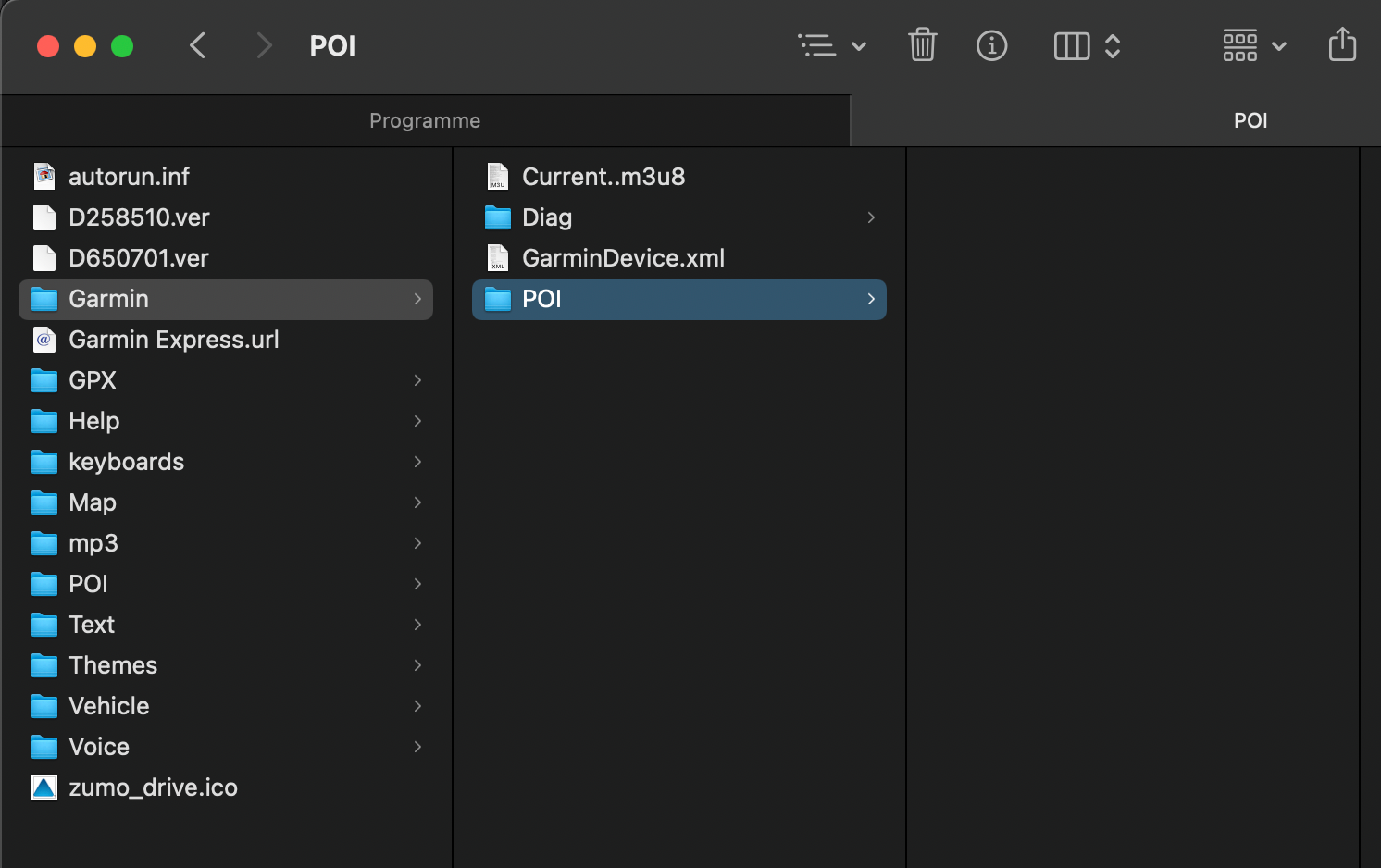This screenshot has height=868, width=1381.
Task: Click the Share icon in toolbar
Action: pos(1341,45)
